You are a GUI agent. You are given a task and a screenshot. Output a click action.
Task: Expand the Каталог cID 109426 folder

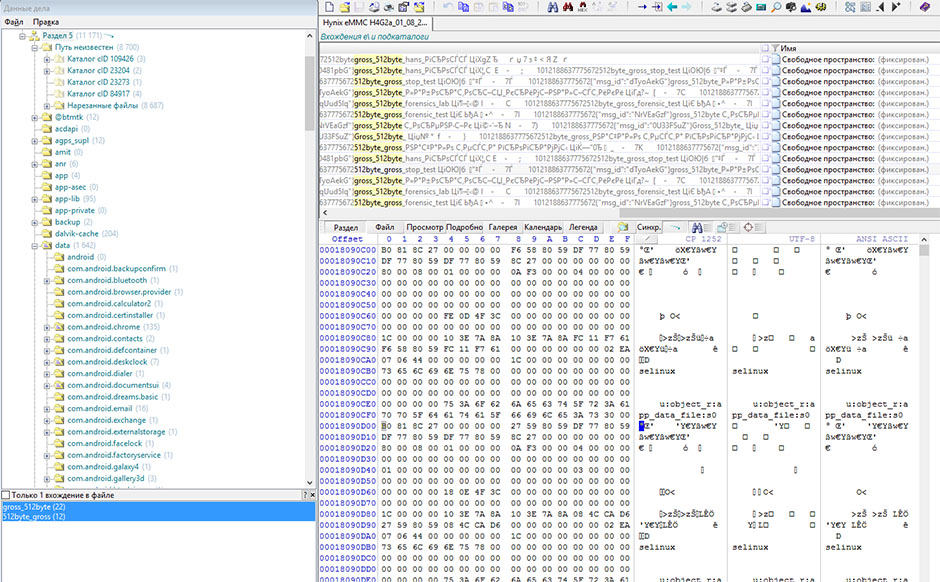[x=47, y=59]
